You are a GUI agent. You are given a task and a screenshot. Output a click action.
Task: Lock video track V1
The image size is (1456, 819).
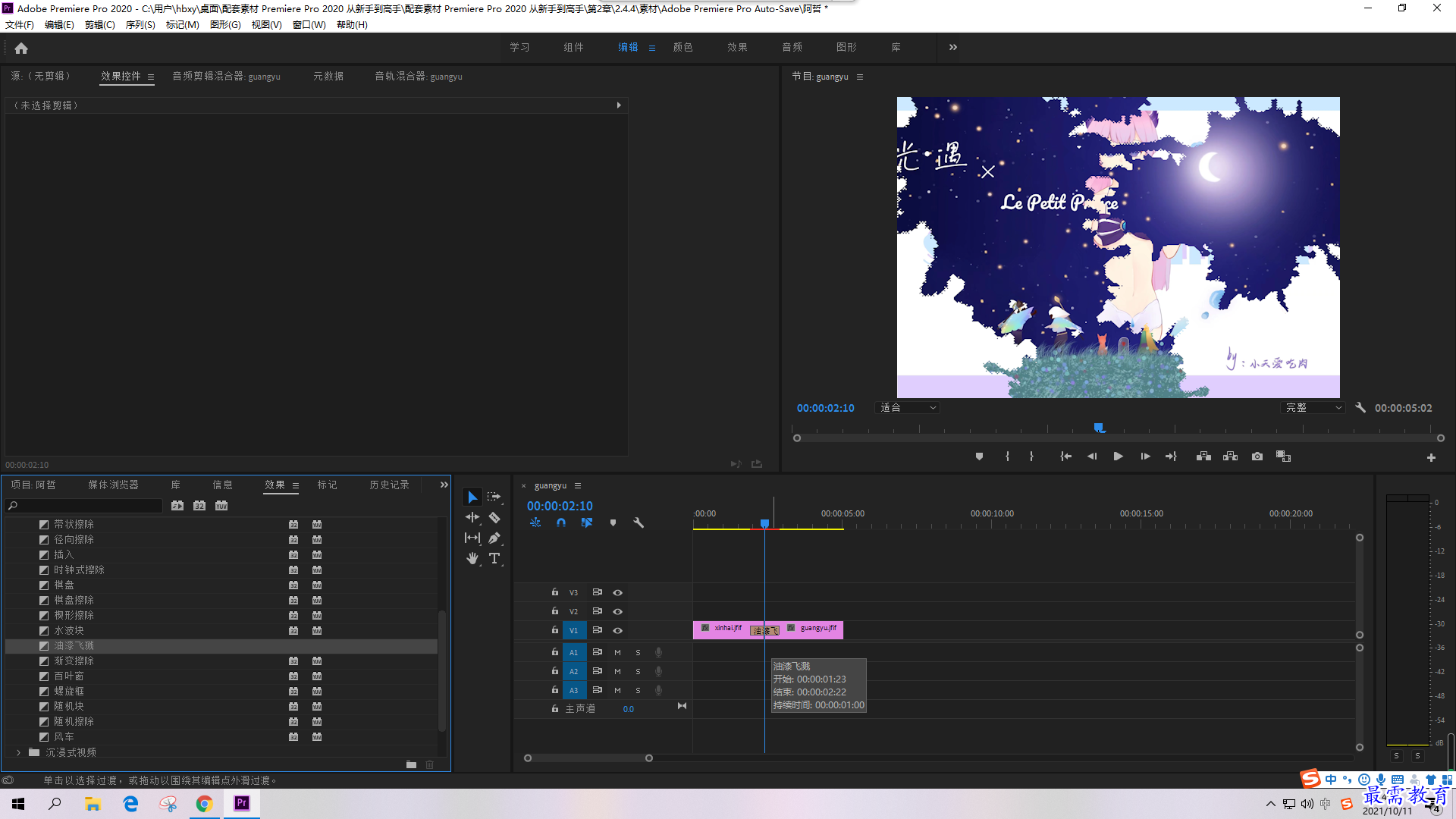point(555,630)
